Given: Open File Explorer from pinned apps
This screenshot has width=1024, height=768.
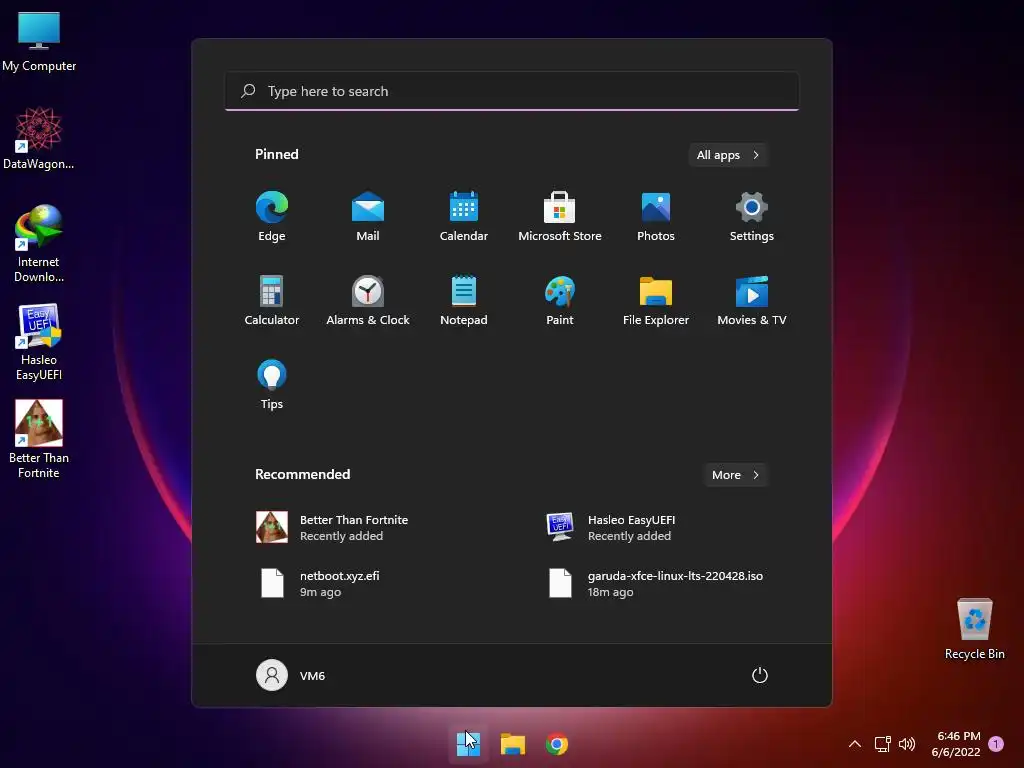Looking at the screenshot, I should point(656,300).
